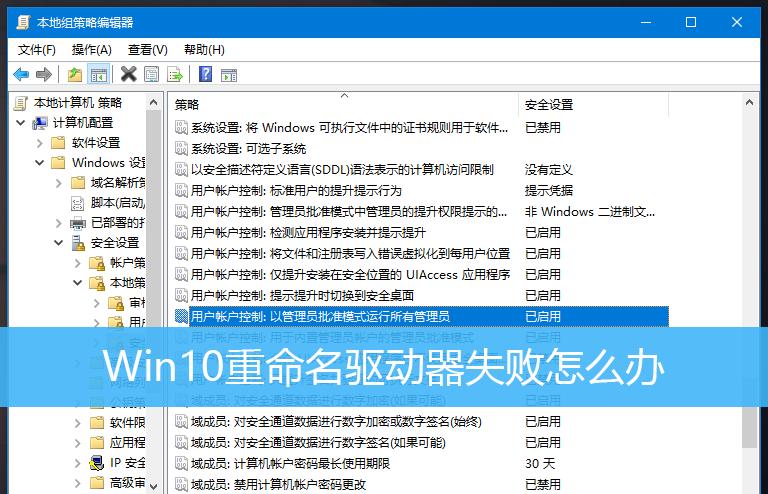Click the 软件设置 folder icon
Viewport: 768px width, 494px height.
58,142
